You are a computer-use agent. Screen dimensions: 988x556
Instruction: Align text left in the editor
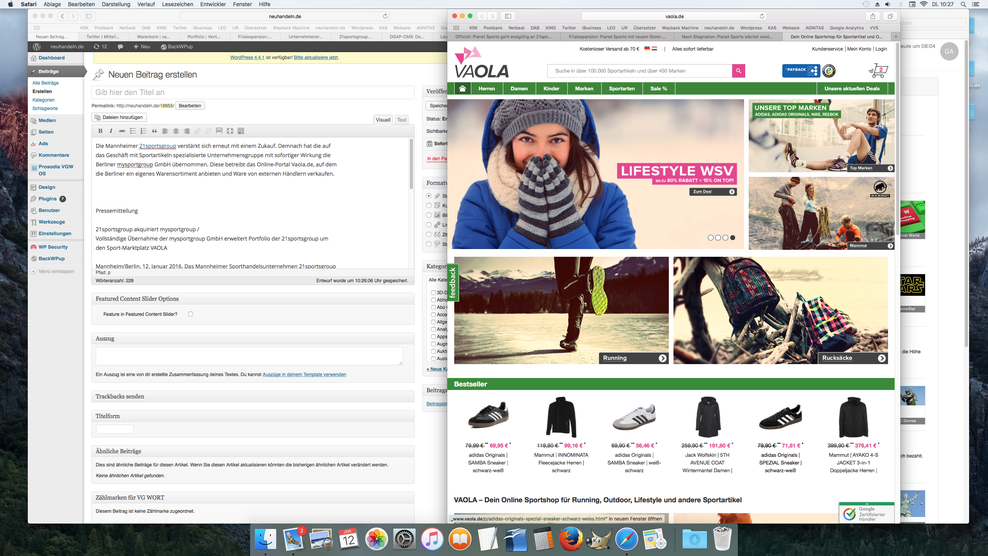point(165,131)
